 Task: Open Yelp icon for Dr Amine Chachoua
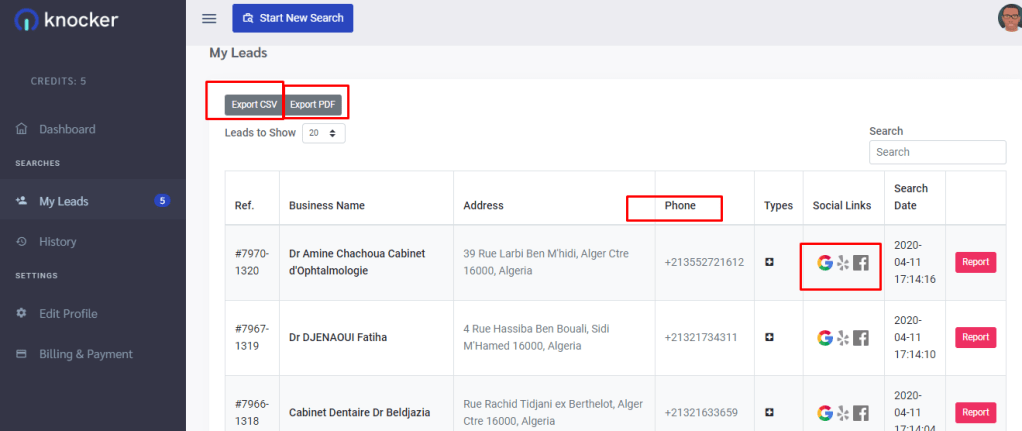pyautogui.click(x=843, y=263)
